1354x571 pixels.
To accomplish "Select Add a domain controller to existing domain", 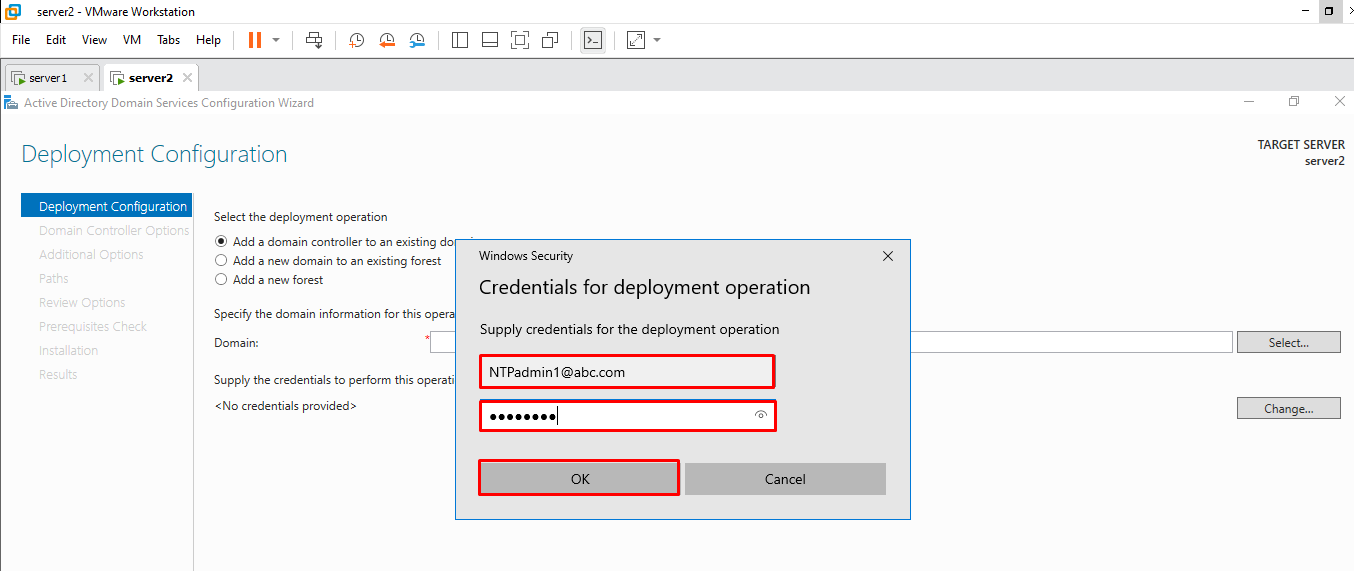I will click(221, 241).
